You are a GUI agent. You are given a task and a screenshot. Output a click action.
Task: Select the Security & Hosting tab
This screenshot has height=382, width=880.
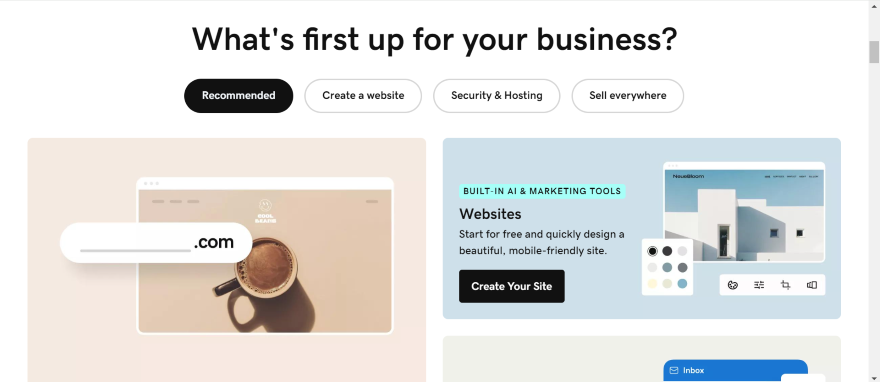point(497,95)
